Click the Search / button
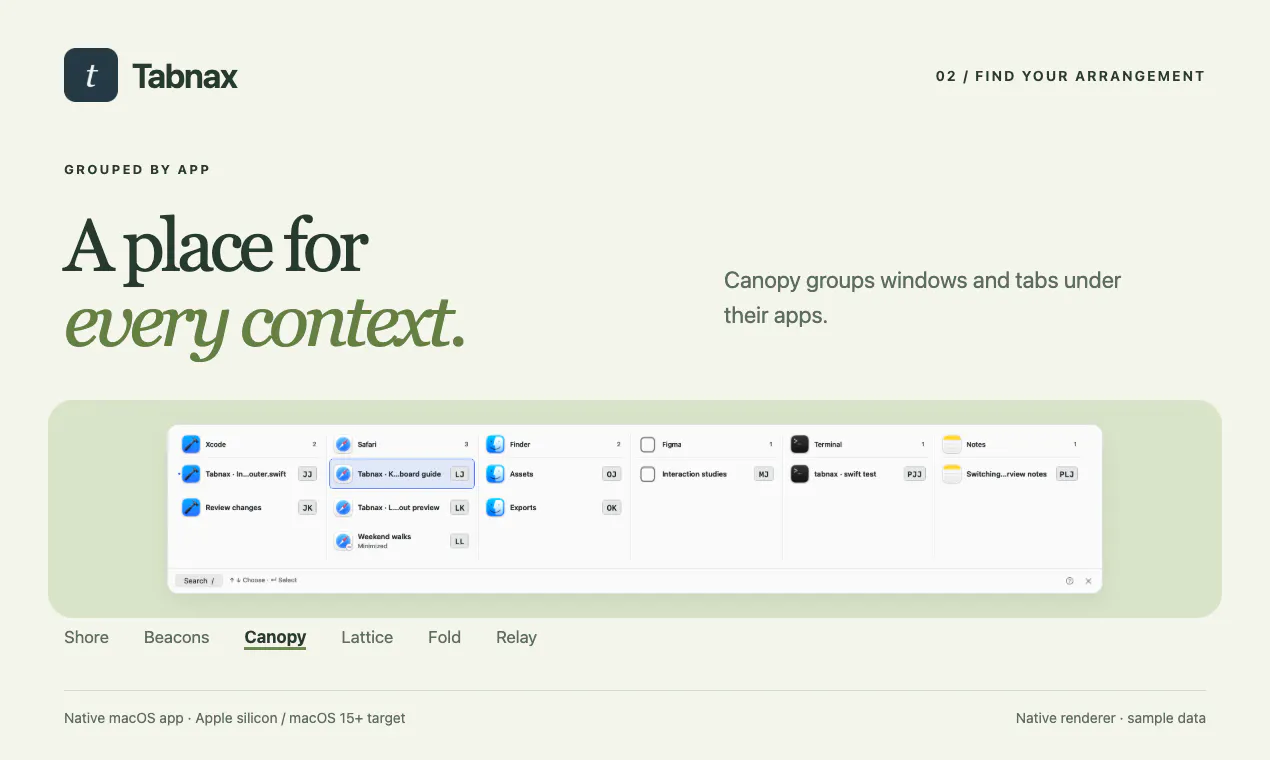This screenshot has width=1270, height=760. click(198, 580)
